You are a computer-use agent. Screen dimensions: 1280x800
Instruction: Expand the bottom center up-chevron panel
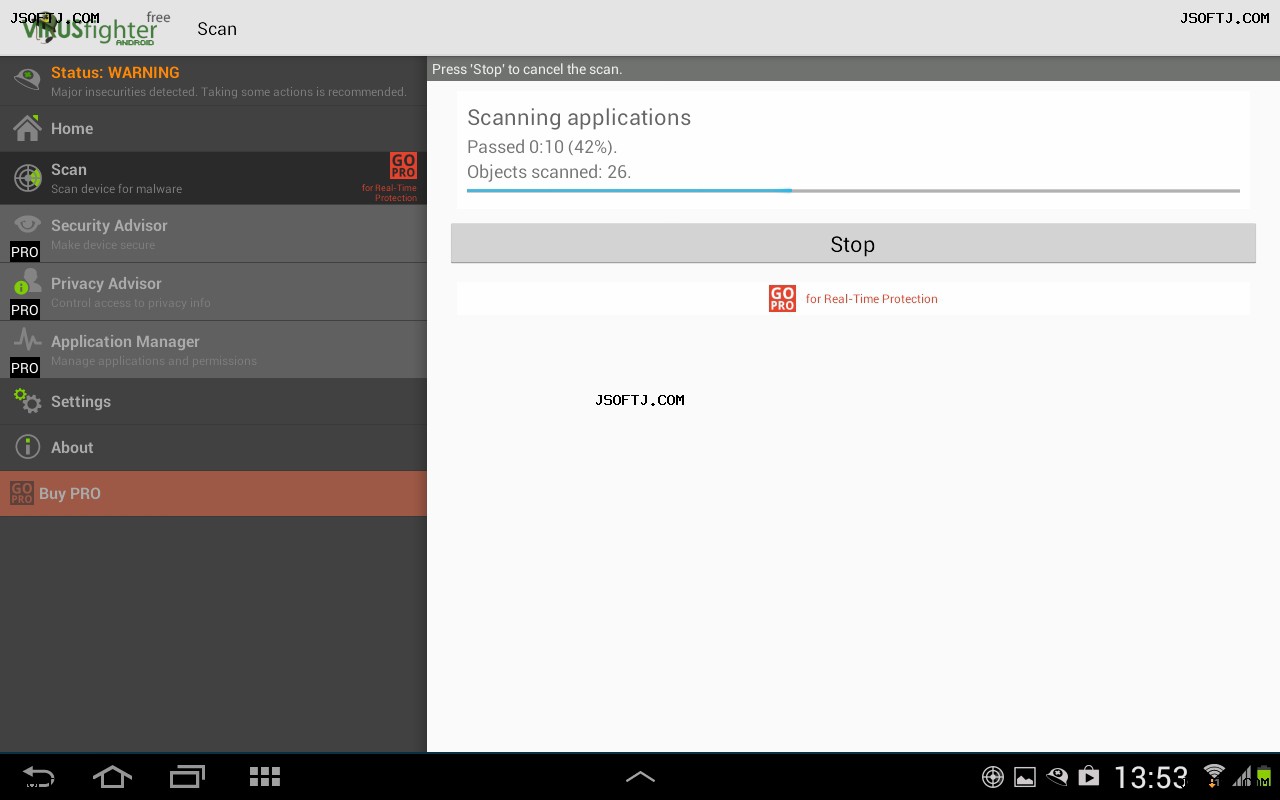tap(640, 776)
